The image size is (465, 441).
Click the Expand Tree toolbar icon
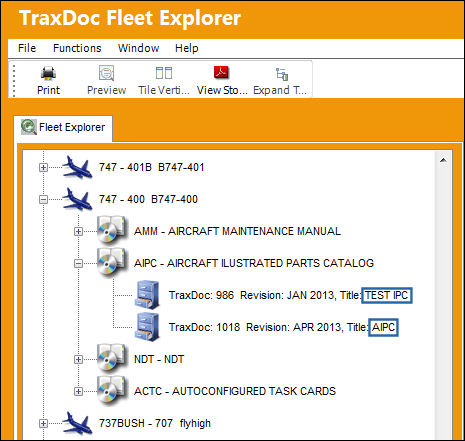pyautogui.click(x=282, y=74)
